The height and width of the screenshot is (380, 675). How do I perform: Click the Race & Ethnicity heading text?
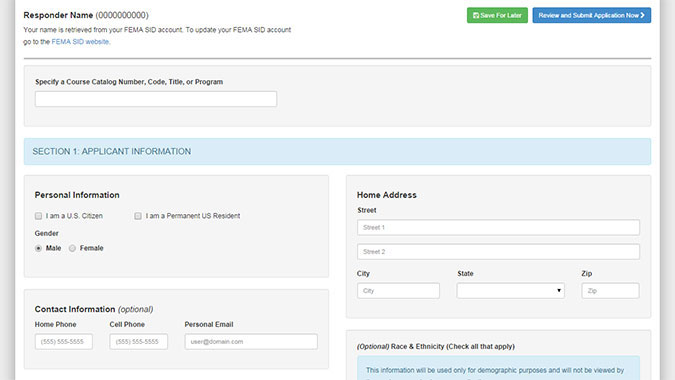pos(436,346)
